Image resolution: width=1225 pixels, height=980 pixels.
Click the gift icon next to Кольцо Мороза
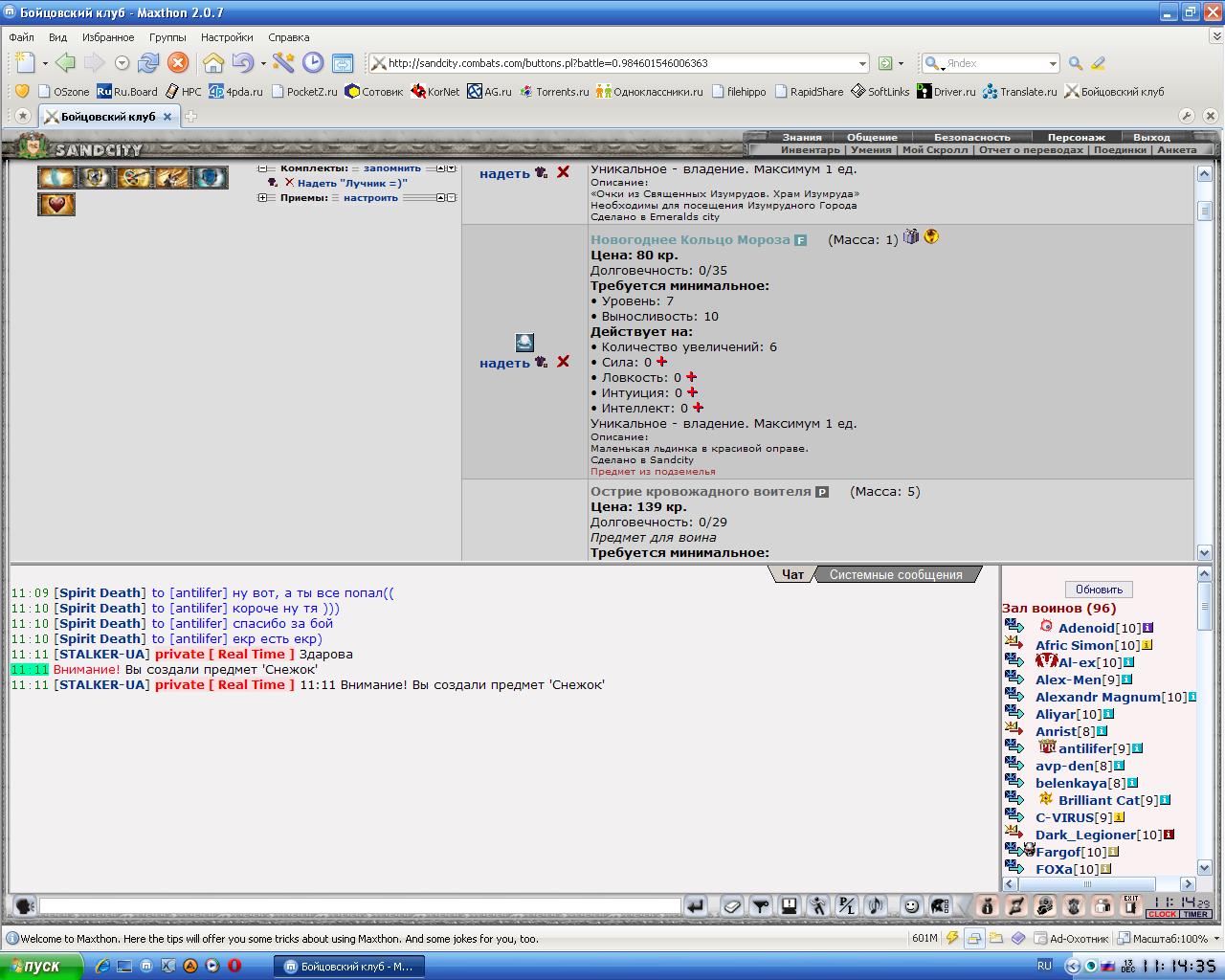click(x=911, y=236)
